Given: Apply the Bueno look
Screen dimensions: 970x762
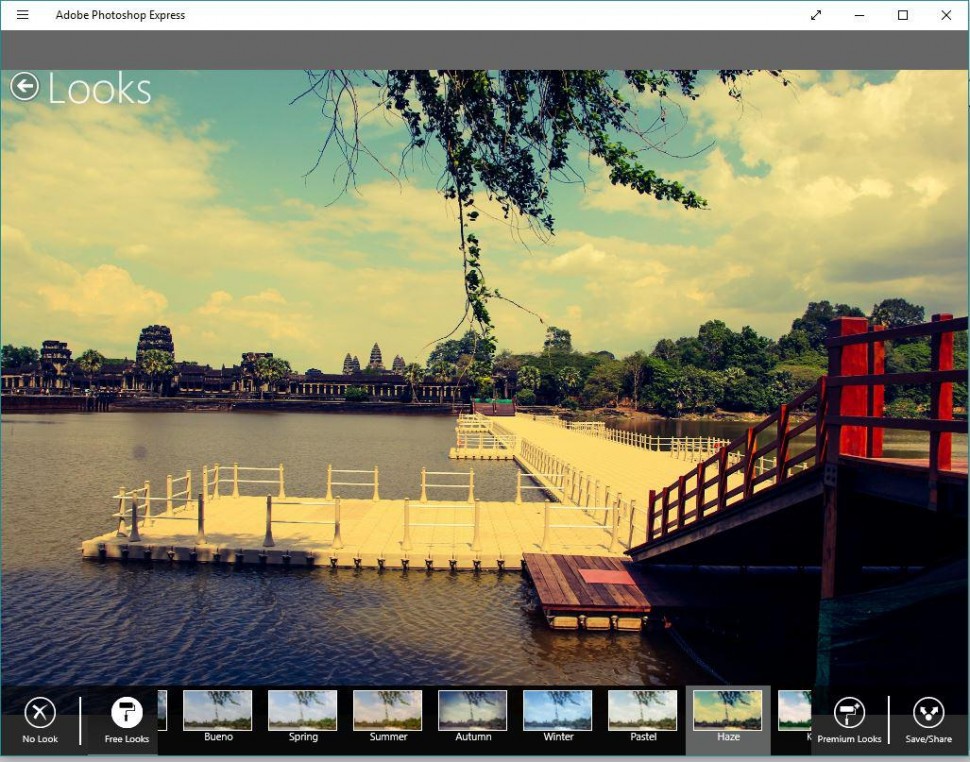Looking at the screenshot, I should click(218, 711).
